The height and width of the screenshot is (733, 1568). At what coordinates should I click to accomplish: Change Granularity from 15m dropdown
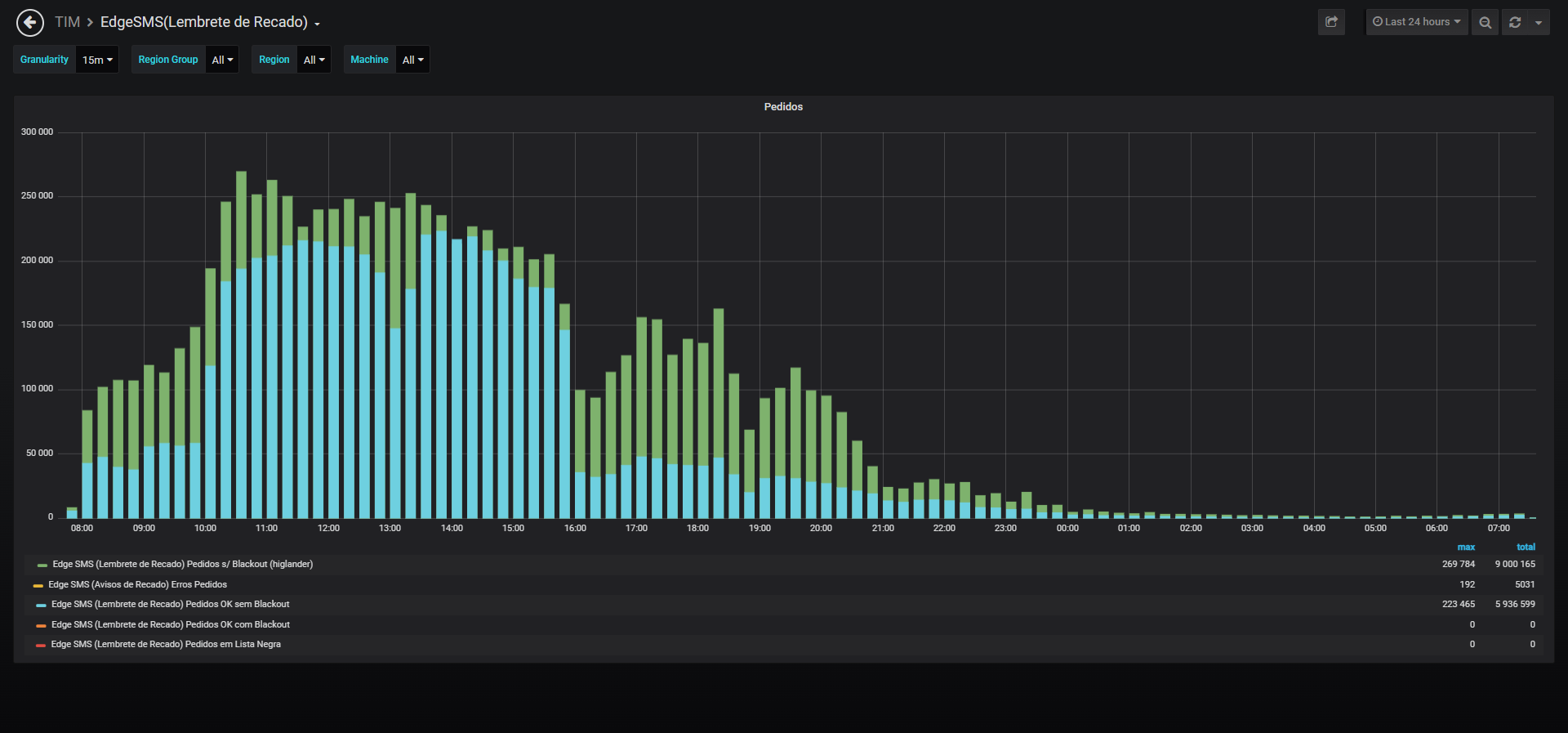[97, 60]
